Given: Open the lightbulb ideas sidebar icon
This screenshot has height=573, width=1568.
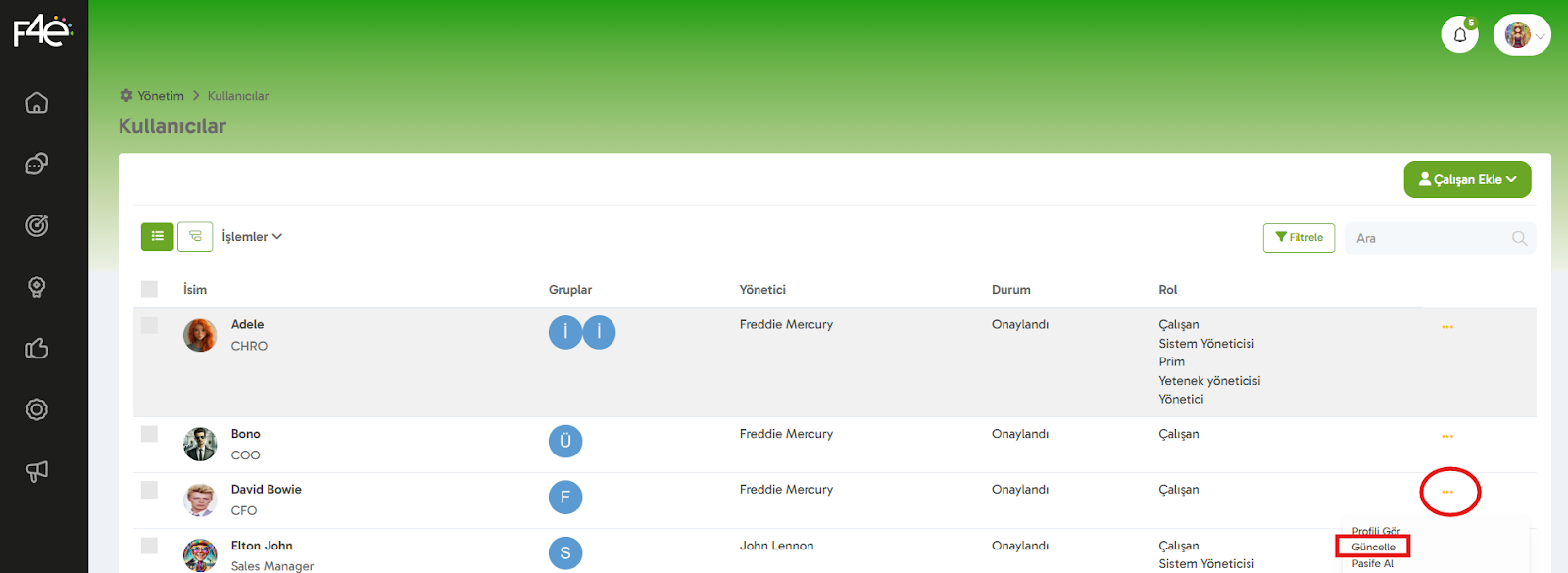Looking at the screenshot, I should (37, 287).
